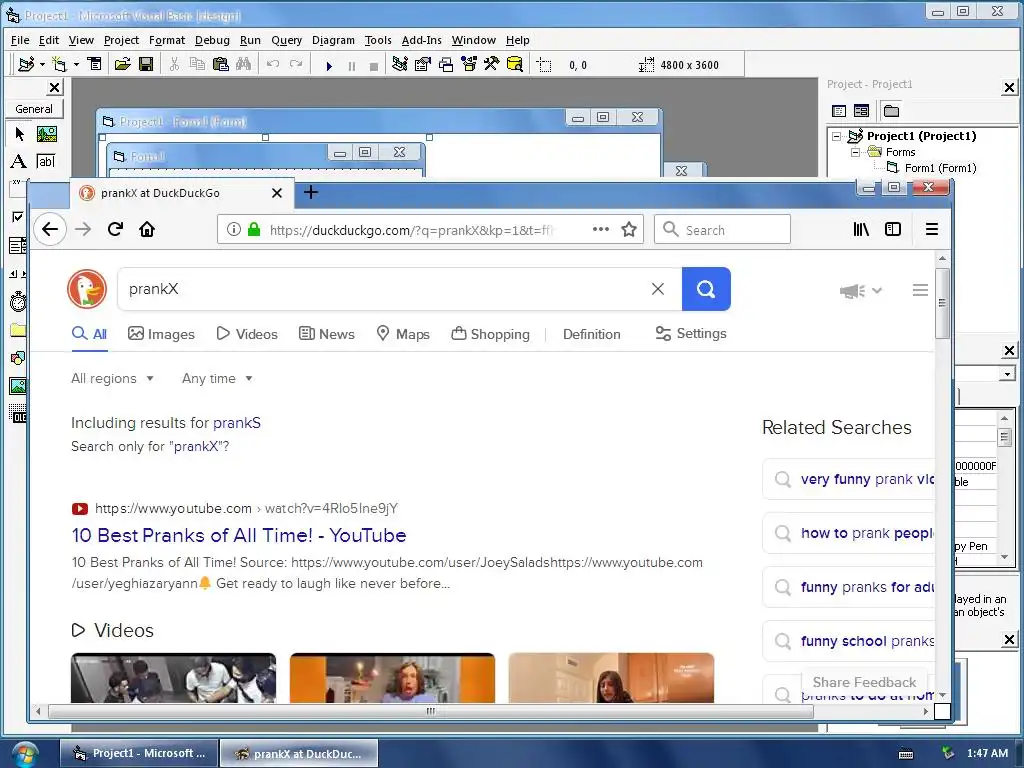This screenshot has width=1024, height=768.
Task: Click Search only for "prankX" link
Action: [150, 446]
